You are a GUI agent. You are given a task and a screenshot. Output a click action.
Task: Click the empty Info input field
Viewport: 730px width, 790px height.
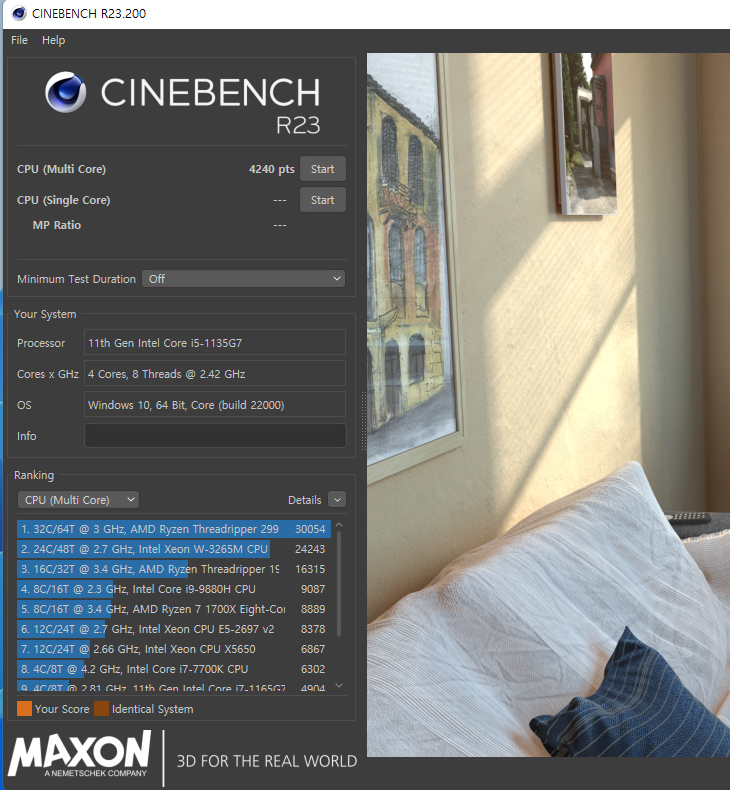[215, 436]
